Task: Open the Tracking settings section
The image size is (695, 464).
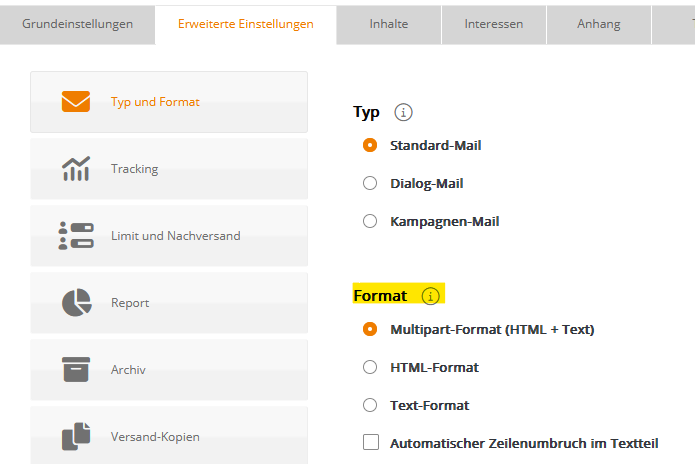Action: pos(169,169)
